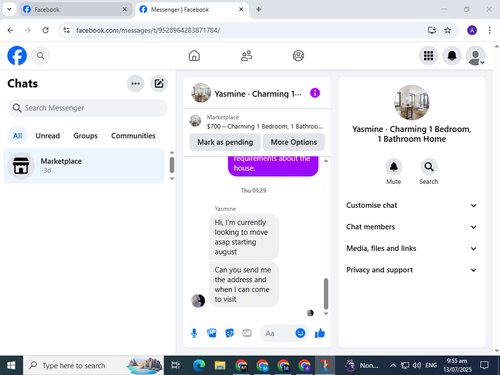
Task: View site information icon in address bar
Action: click(67, 30)
